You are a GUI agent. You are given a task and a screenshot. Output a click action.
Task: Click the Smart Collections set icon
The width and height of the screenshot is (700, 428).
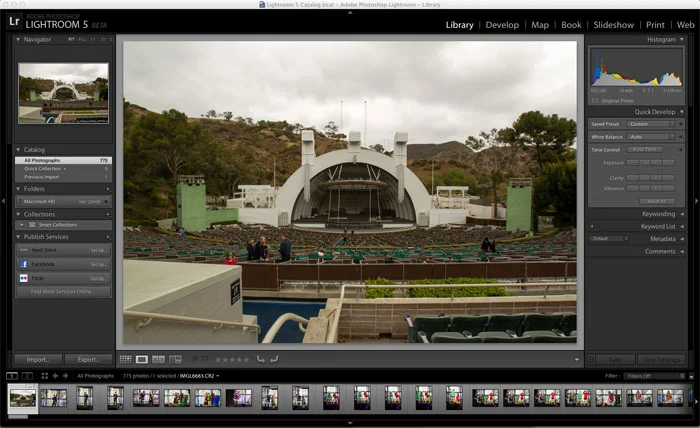tap(32, 225)
